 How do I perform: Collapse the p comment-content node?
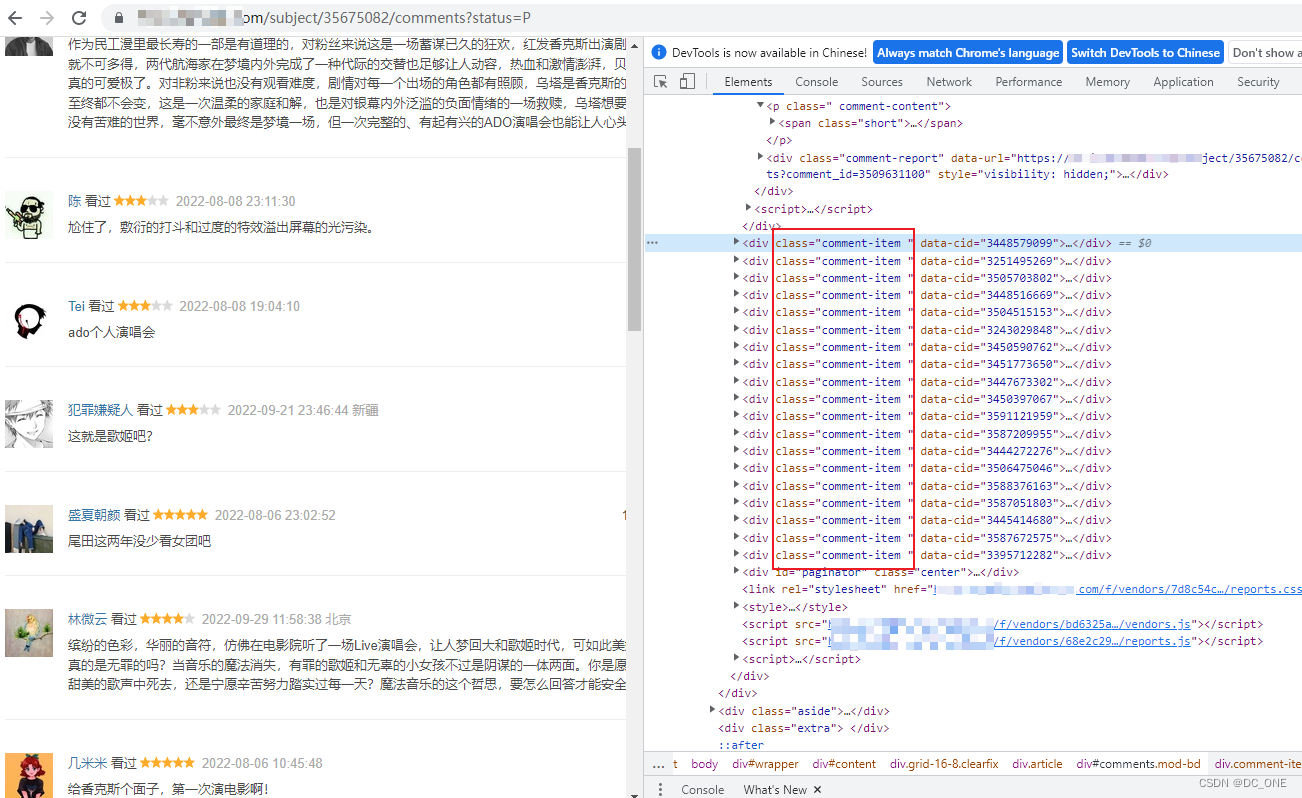coord(760,106)
